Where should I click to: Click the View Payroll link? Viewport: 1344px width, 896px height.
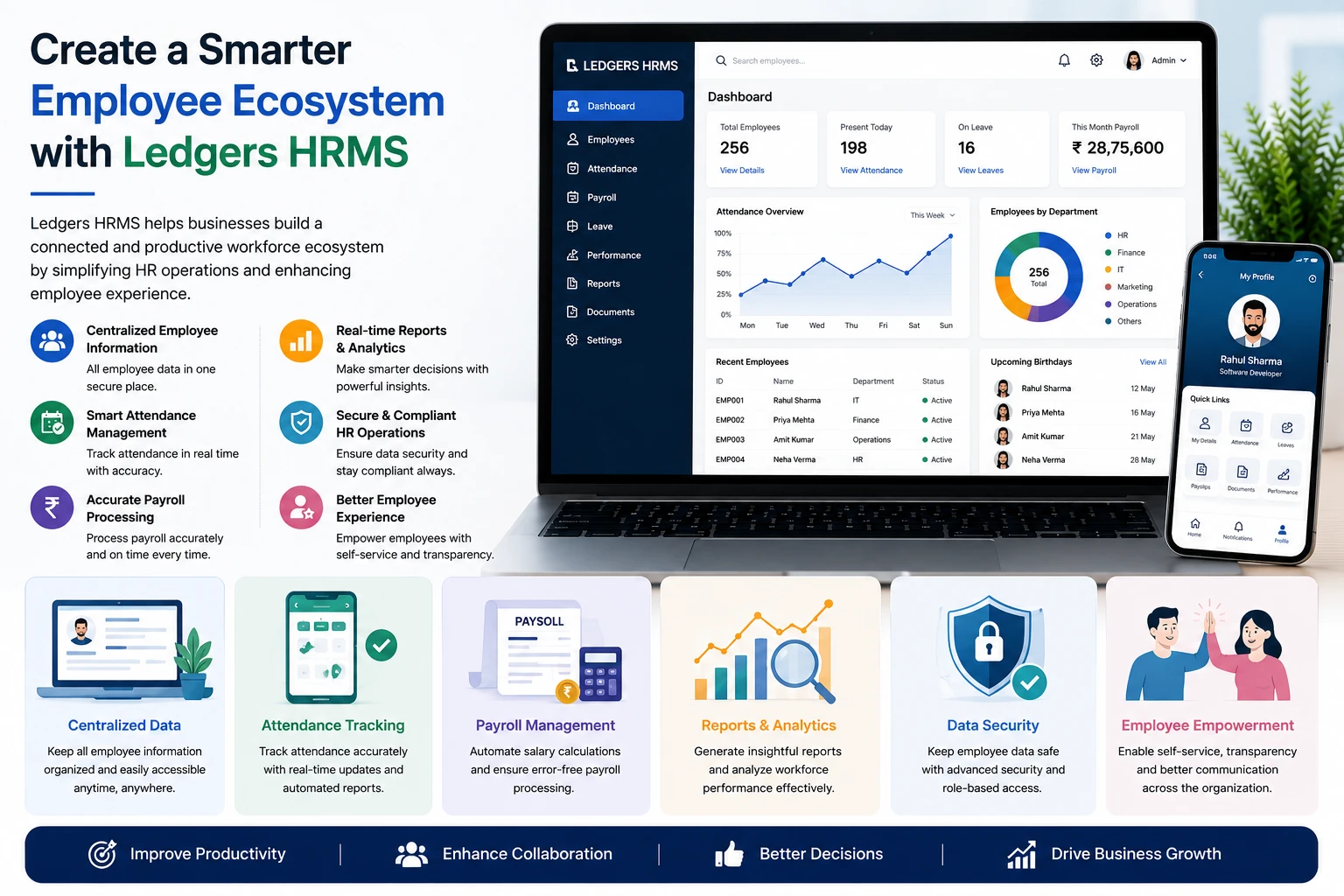point(1094,171)
